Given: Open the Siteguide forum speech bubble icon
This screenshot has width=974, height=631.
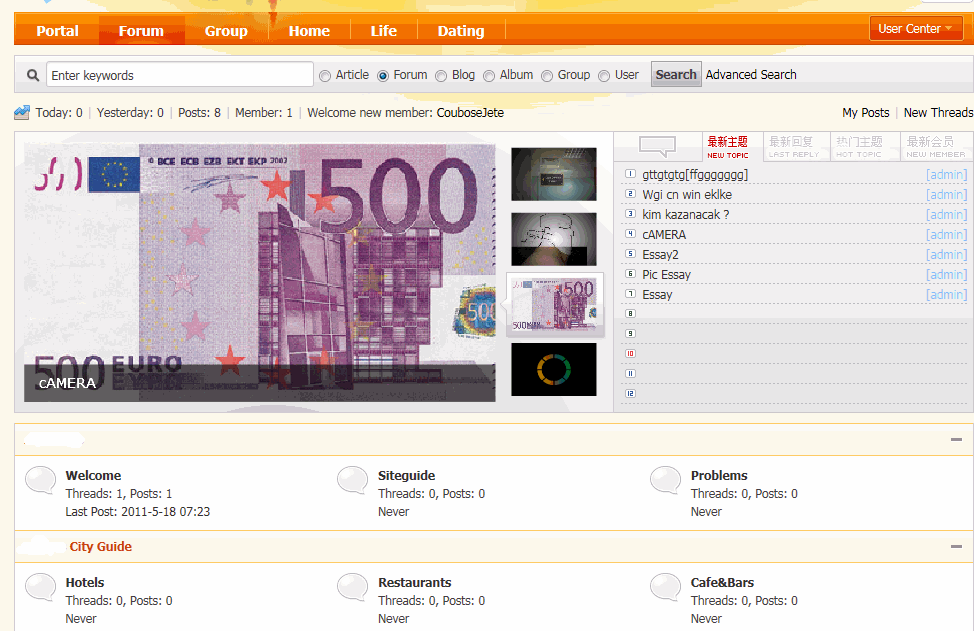Looking at the screenshot, I should coord(353,480).
